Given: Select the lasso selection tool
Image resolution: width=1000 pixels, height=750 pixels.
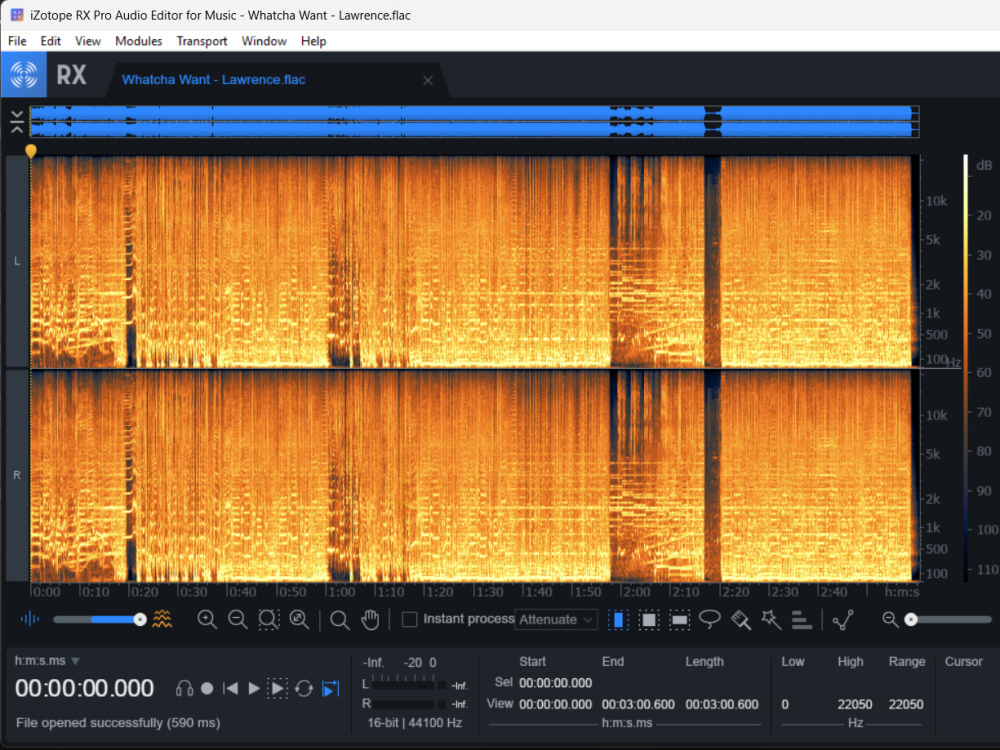Looking at the screenshot, I should click(x=710, y=619).
